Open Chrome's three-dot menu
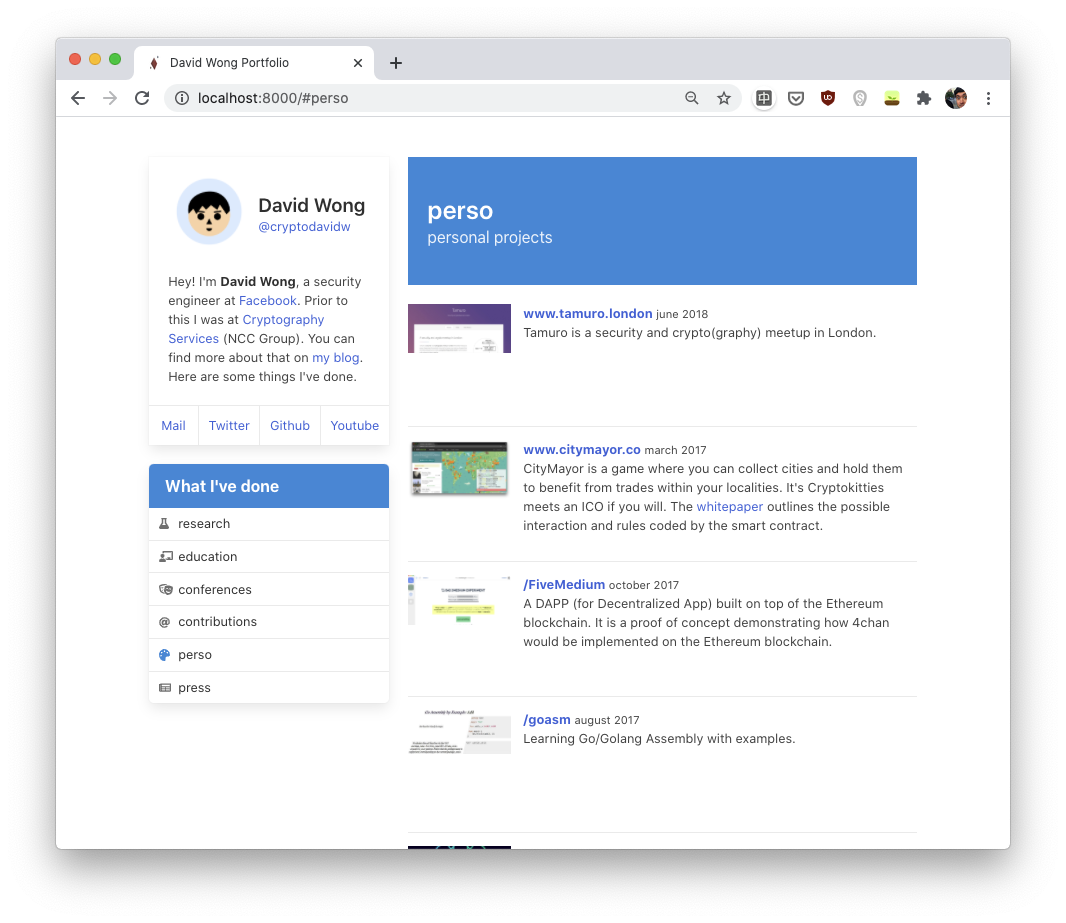This screenshot has width=1066, height=923. coord(988,98)
